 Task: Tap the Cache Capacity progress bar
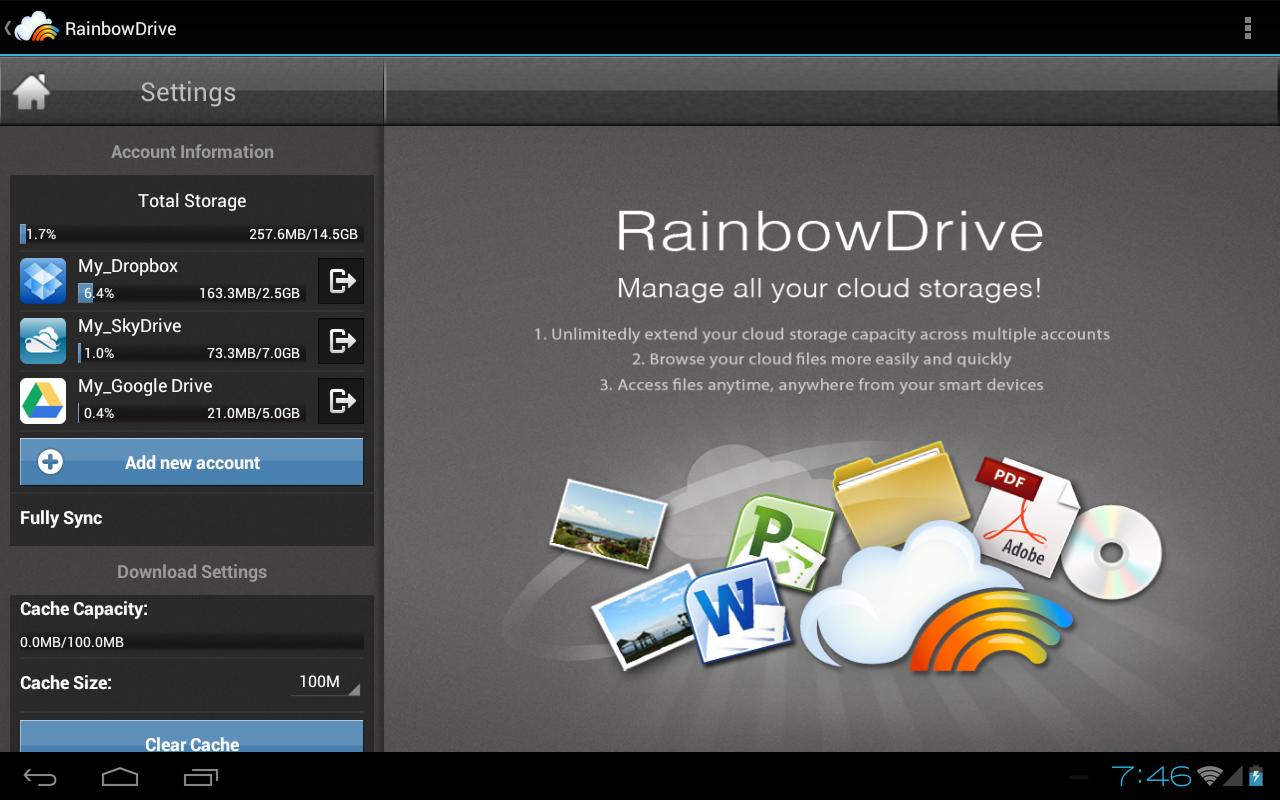[x=191, y=642]
